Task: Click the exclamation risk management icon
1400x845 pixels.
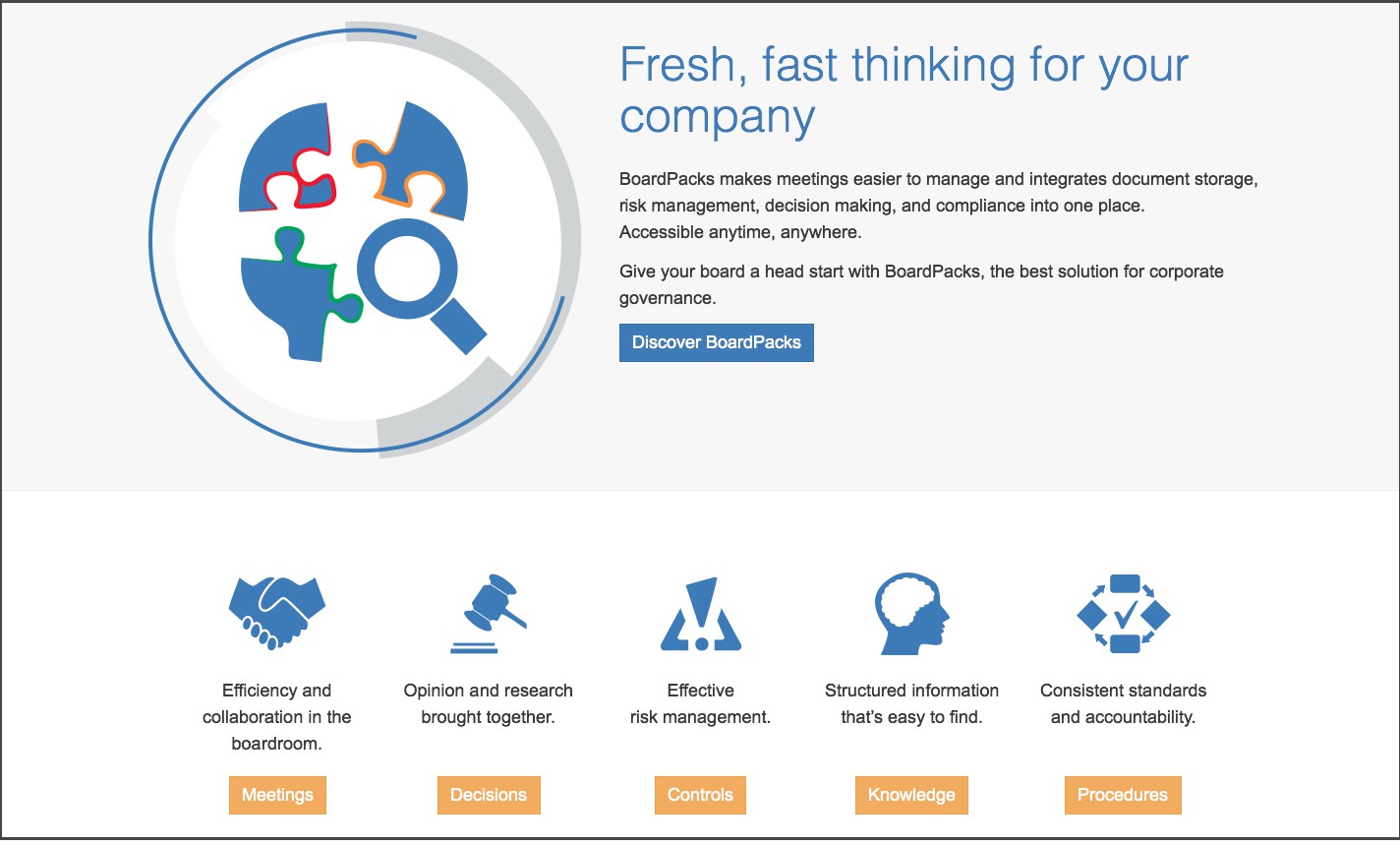Action: (x=701, y=615)
